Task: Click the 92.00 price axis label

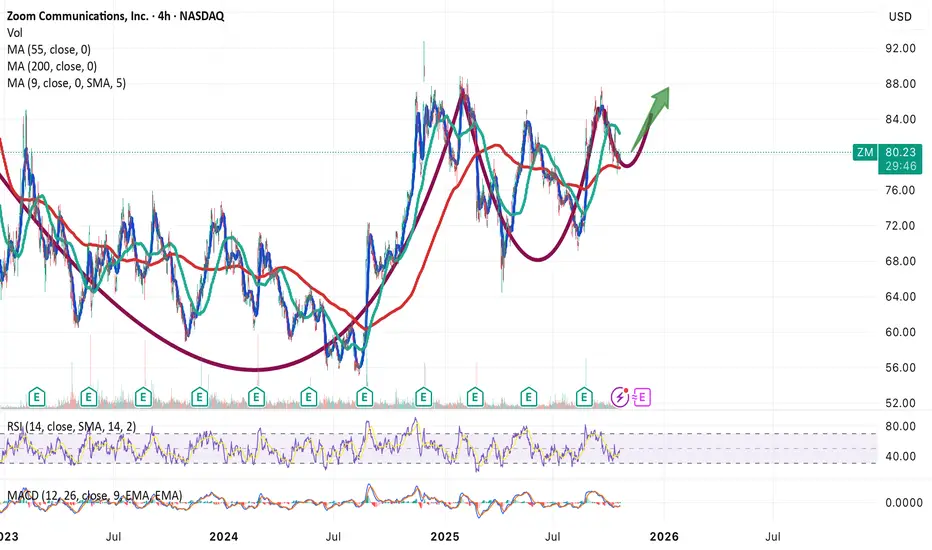Action: (x=900, y=48)
